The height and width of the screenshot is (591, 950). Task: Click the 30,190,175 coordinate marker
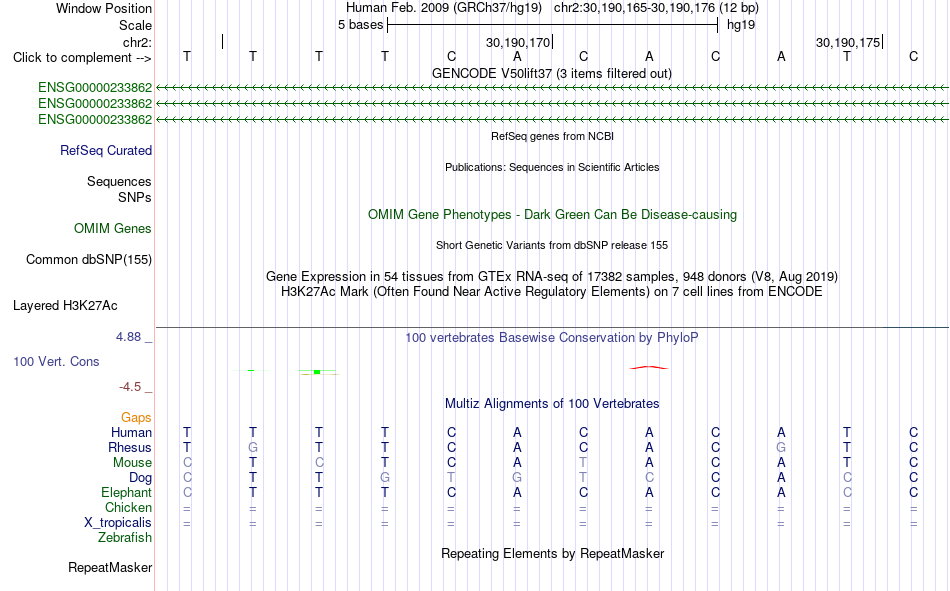tap(848, 42)
